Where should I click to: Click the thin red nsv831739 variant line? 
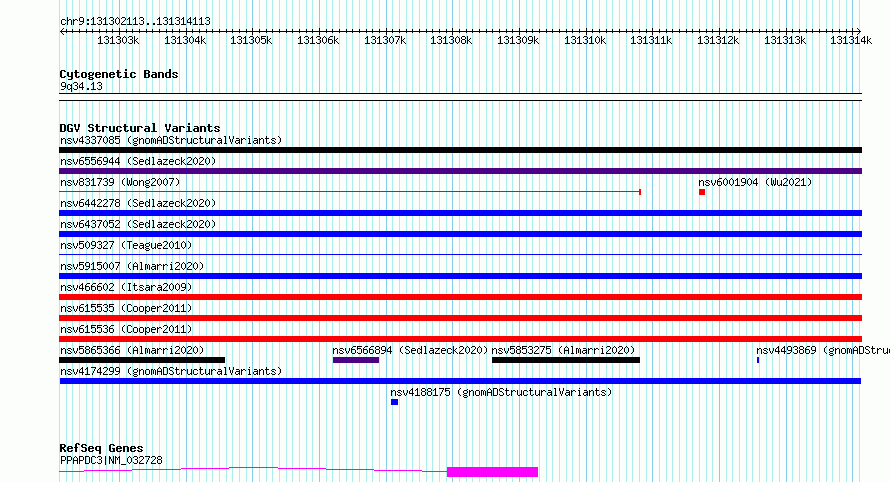[350, 192]
